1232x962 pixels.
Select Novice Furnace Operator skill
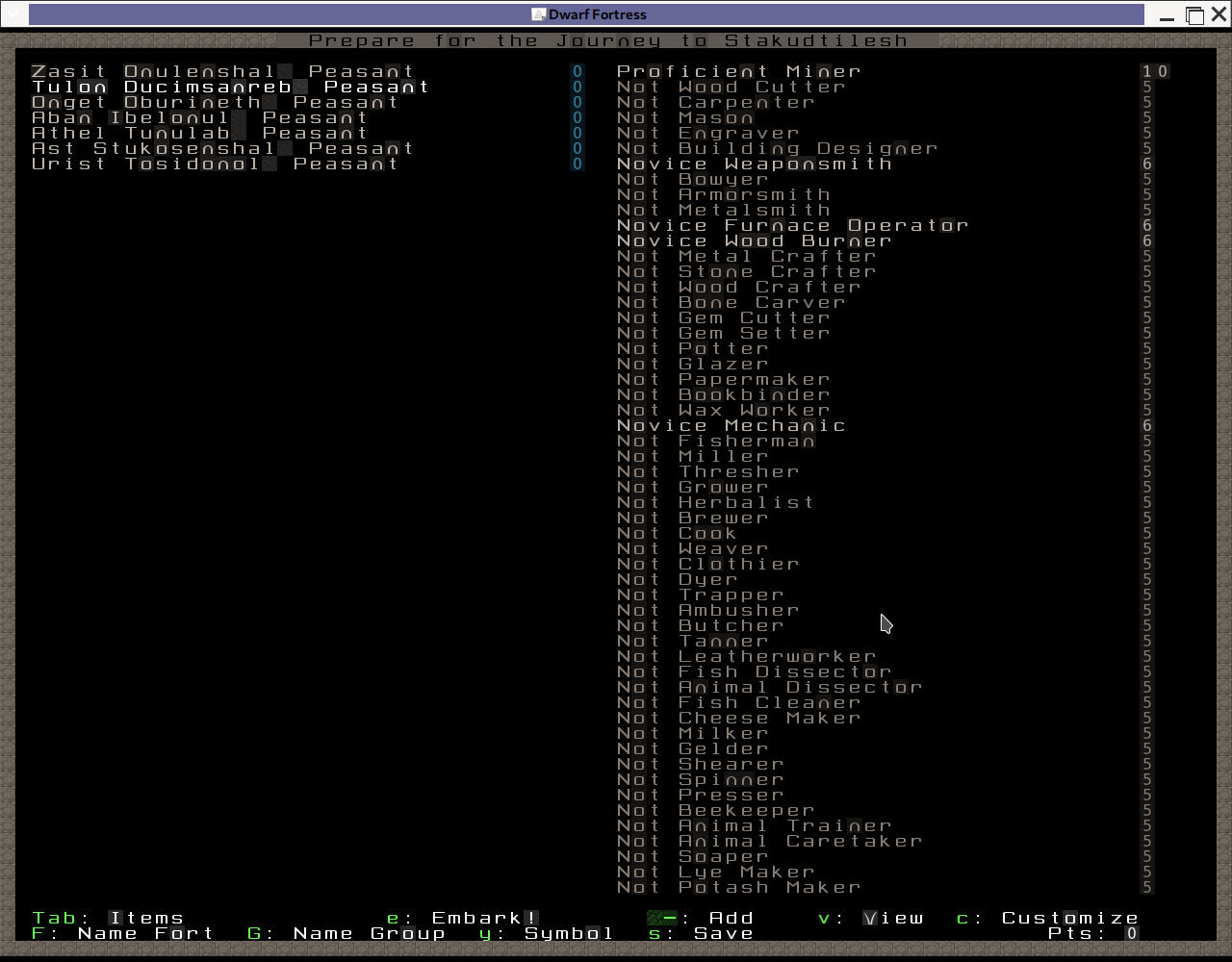(792, 225)
